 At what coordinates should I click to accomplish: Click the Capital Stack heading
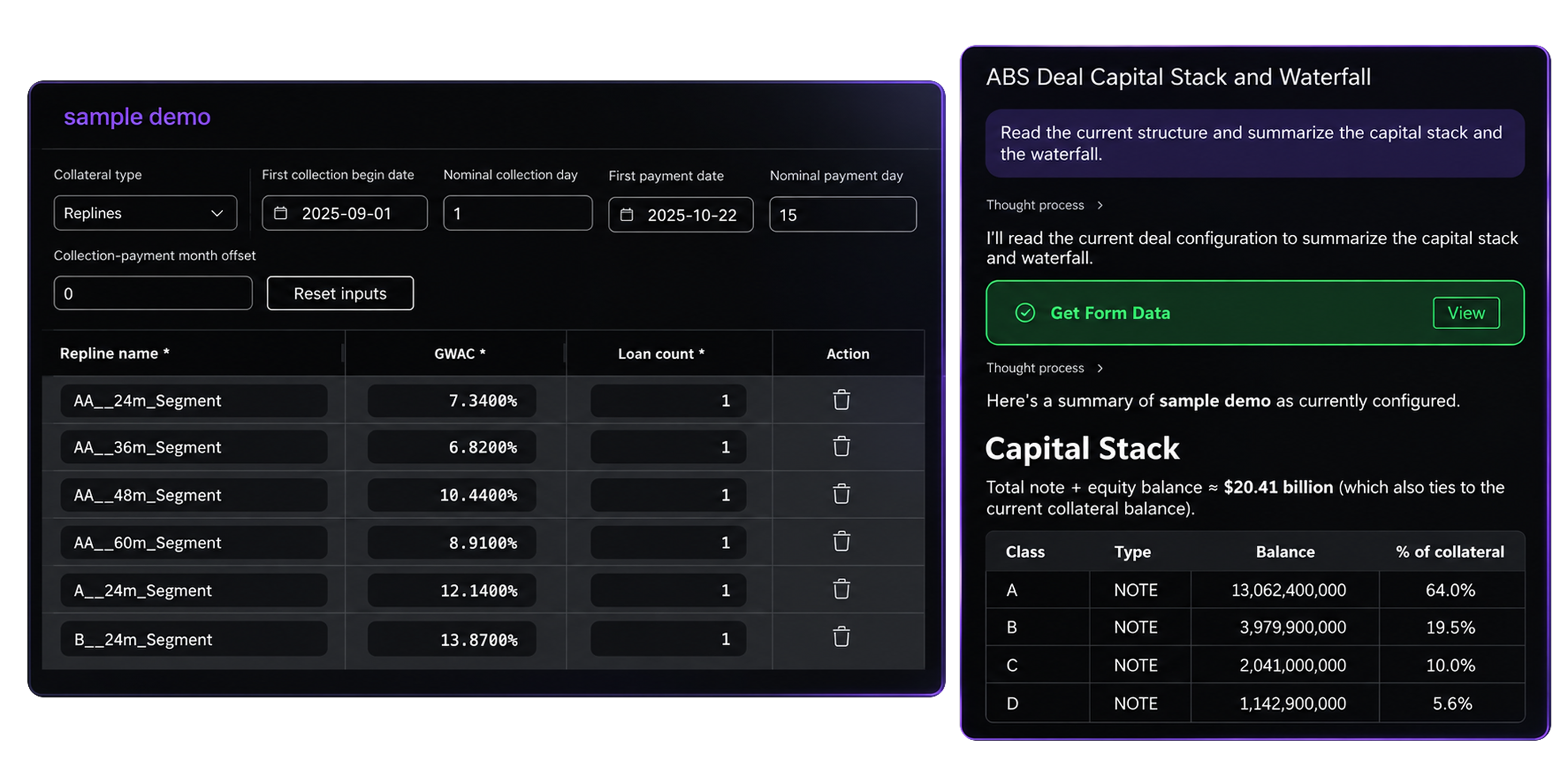click(x=1082, y=449)
